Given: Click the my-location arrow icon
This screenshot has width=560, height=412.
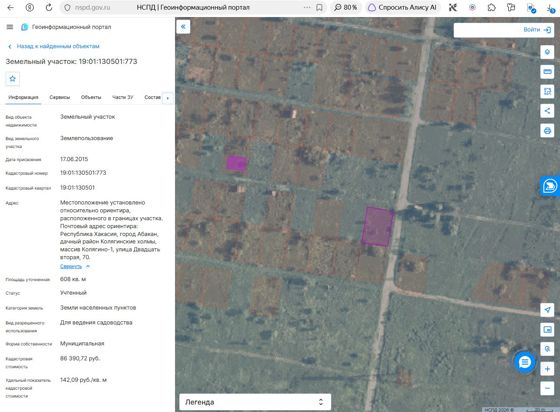Looking at the screenshot, I should point(547,310).
